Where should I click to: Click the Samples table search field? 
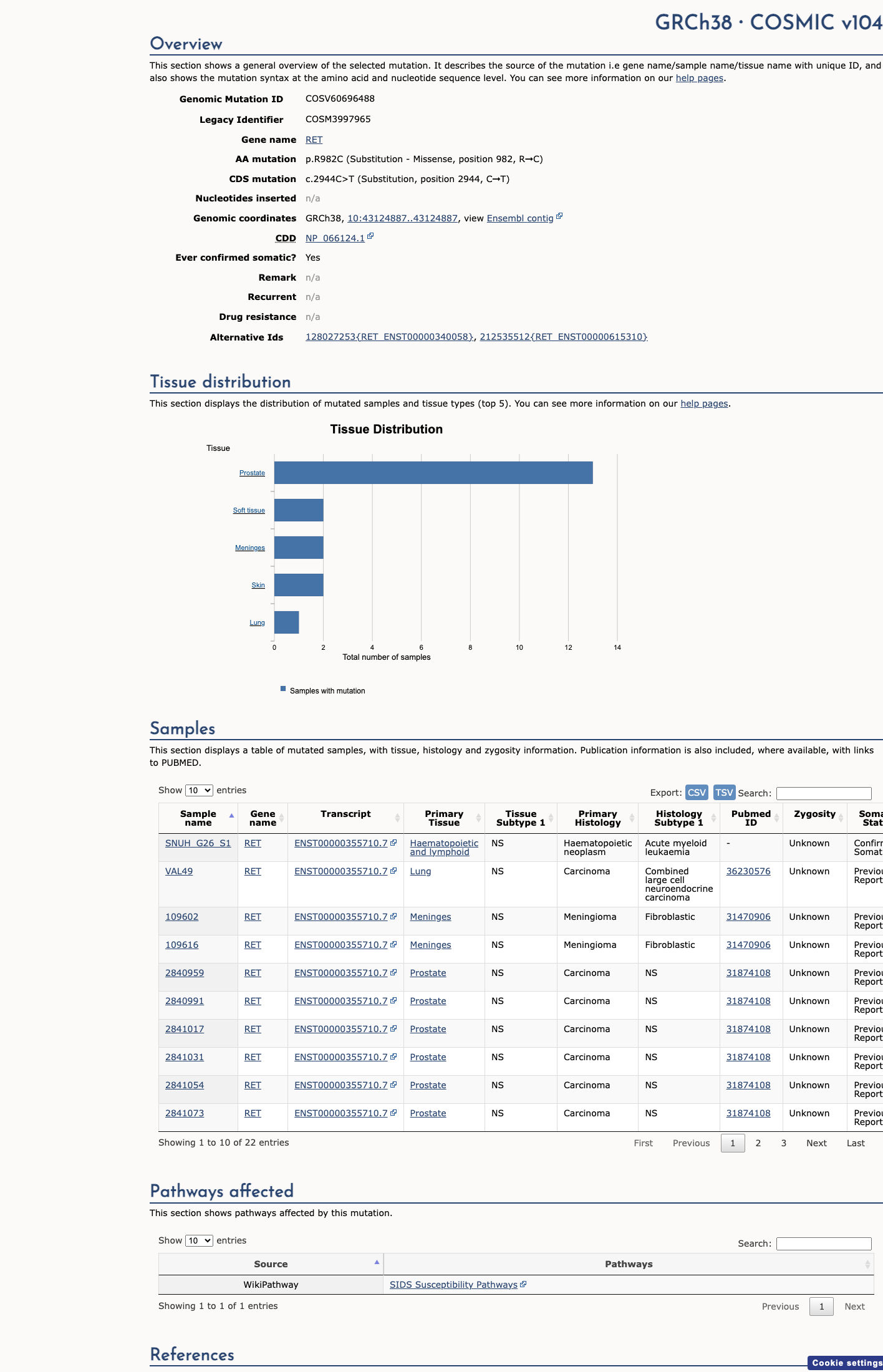824,793
